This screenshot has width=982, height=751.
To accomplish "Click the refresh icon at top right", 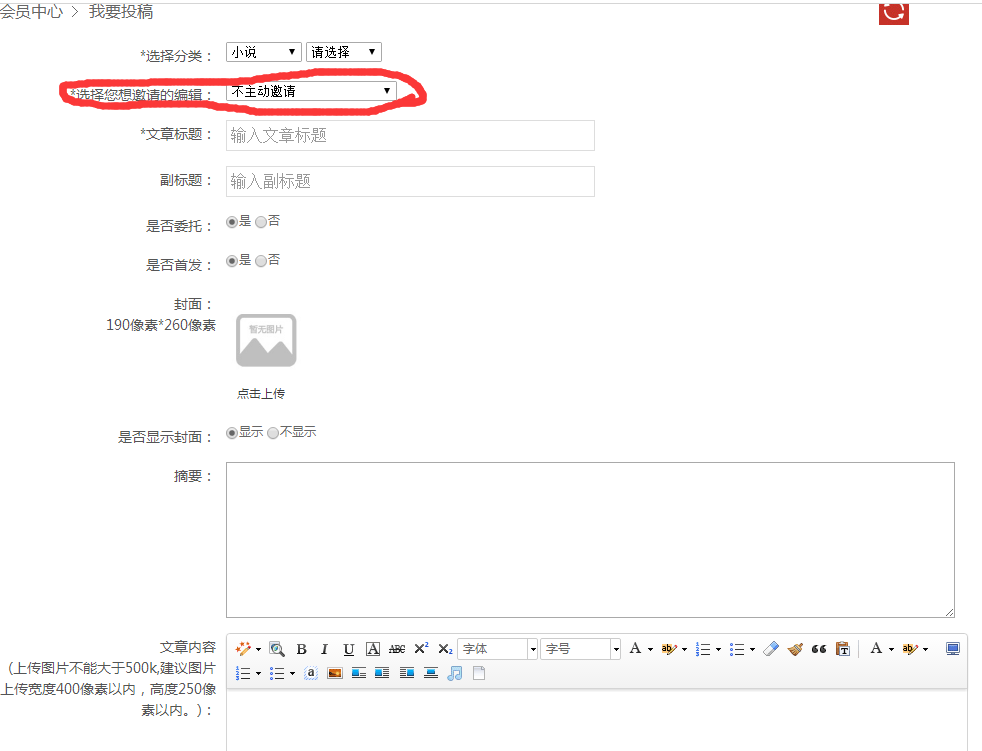I will pos(893,14).
